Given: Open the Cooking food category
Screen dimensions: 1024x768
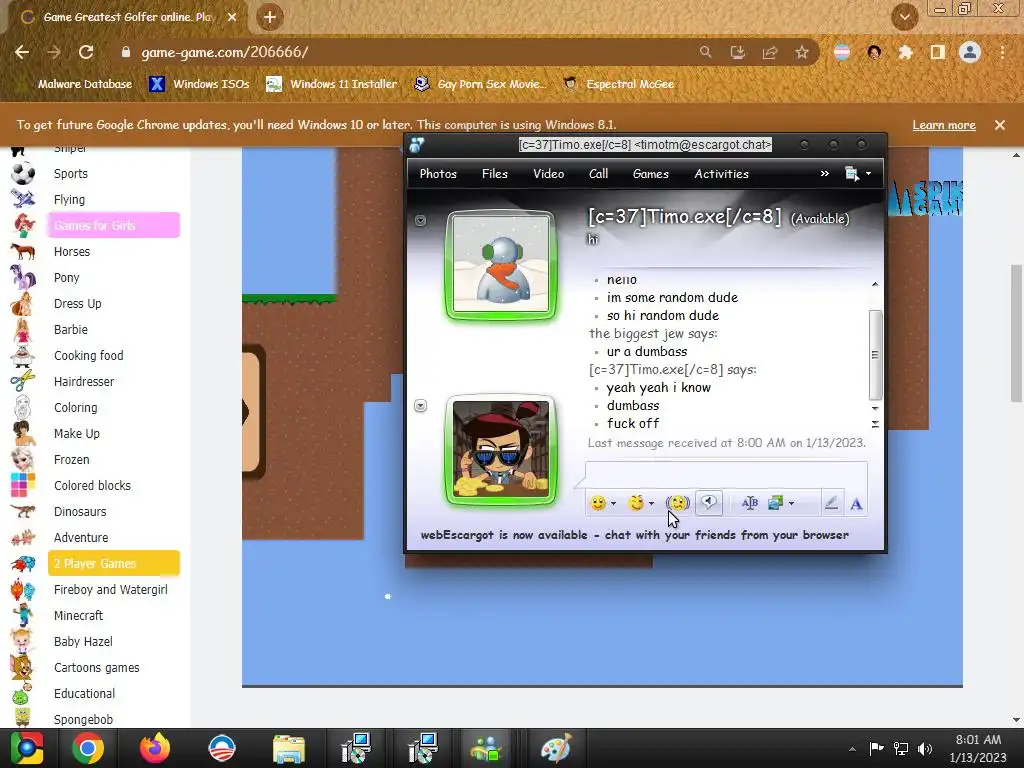Looking at the screenshot, I should click(88, 356).
